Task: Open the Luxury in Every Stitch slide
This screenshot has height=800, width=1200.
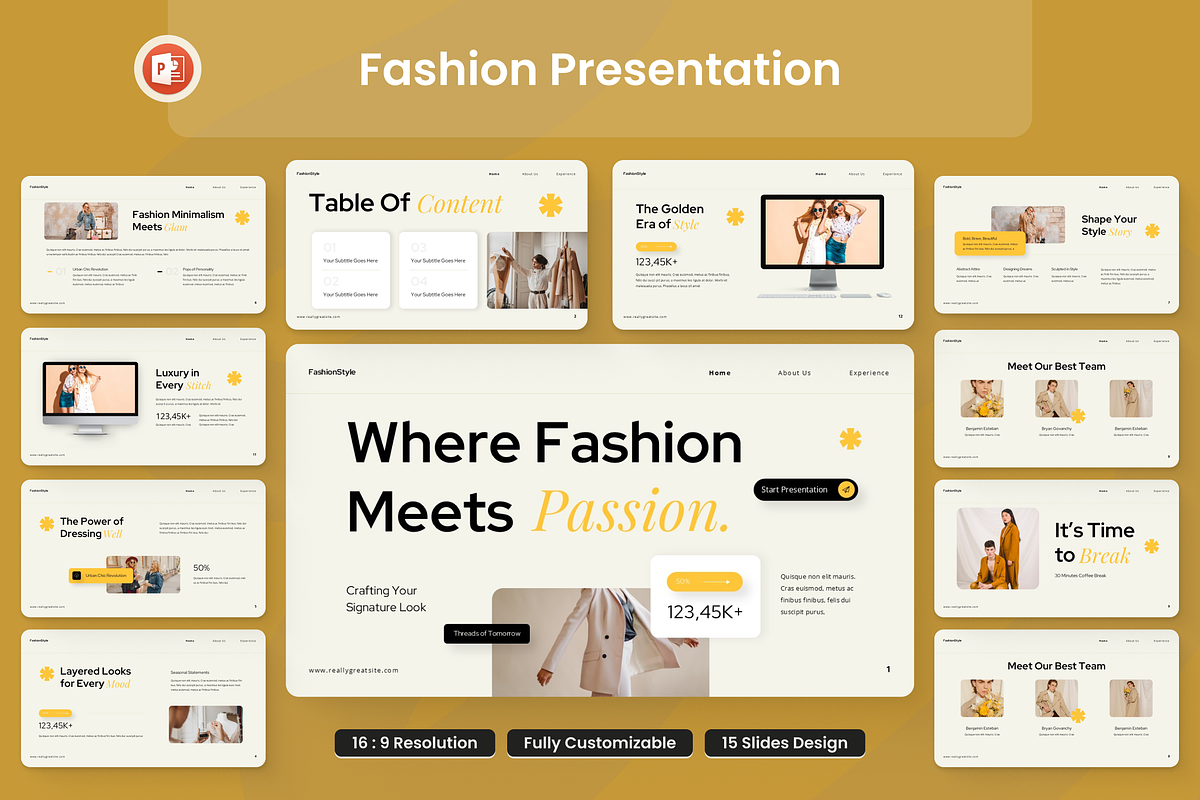Action: 144,396
